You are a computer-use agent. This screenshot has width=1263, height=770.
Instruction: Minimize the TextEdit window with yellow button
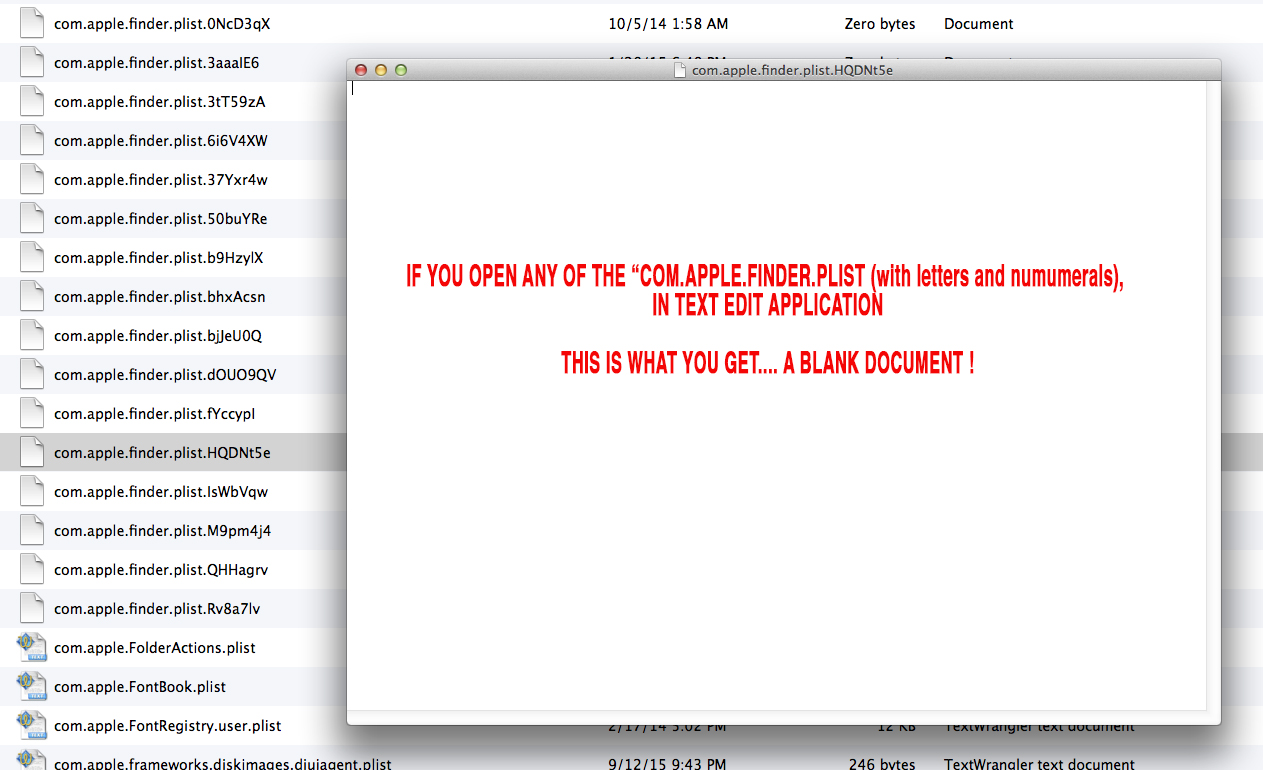coord(381,70)
